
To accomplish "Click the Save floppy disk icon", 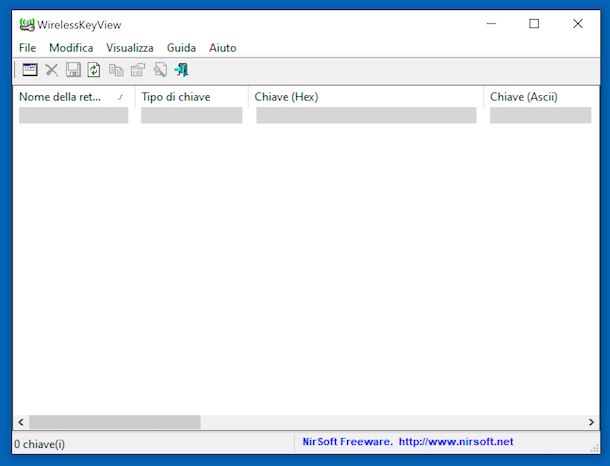I will [73, 70].
